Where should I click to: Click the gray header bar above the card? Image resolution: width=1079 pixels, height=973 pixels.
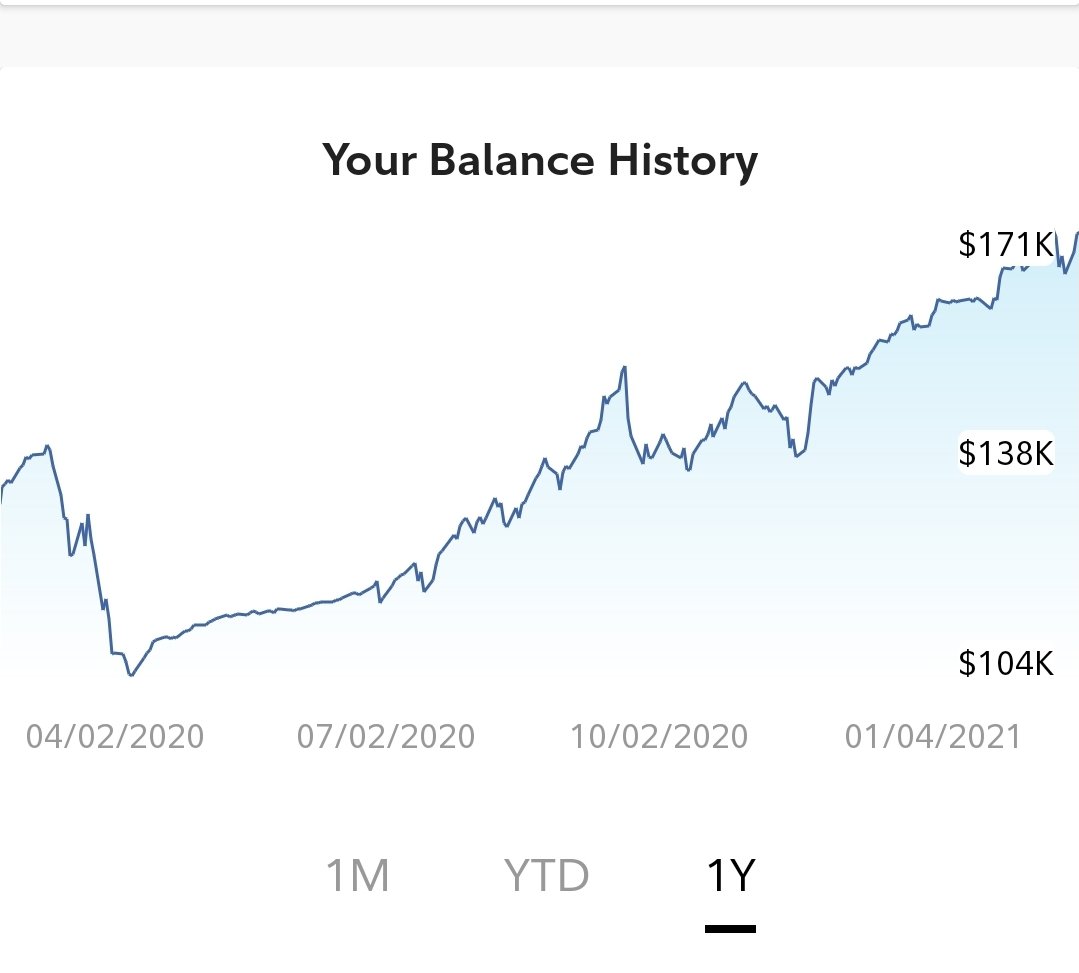pyautogui.click(x=540, y=36)
